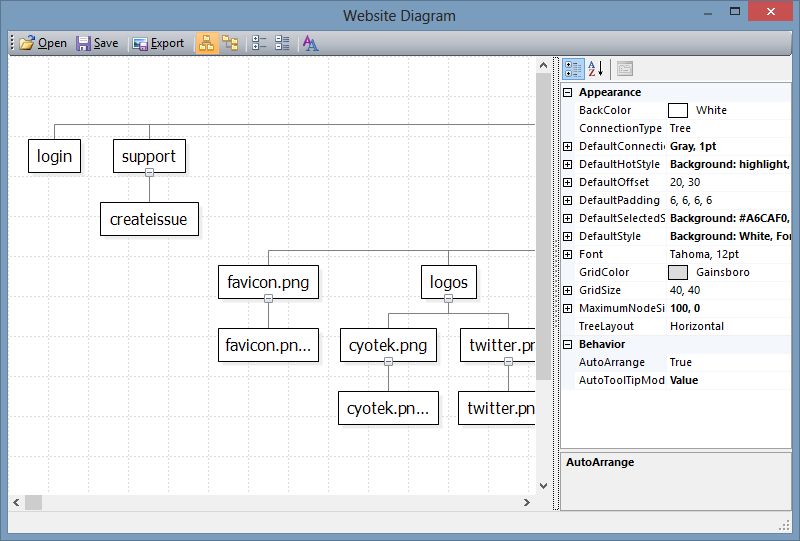This screenshot has height=541, width=800.
Task: Select the login diagram node
Action: point(55,156)
